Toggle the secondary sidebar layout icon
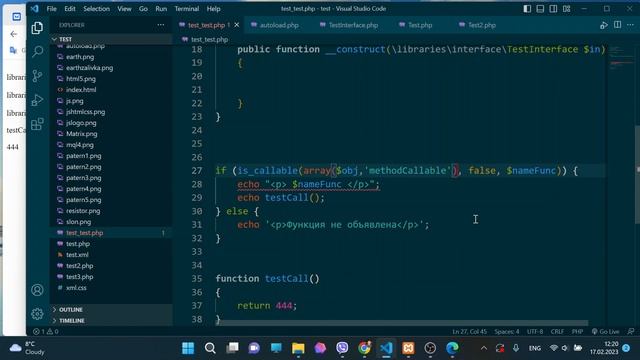The image size is (640, 360). click(553, 9)
